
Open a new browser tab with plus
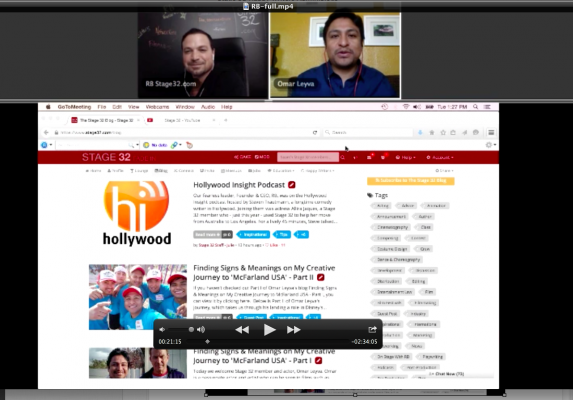click(x=225, y=120)
